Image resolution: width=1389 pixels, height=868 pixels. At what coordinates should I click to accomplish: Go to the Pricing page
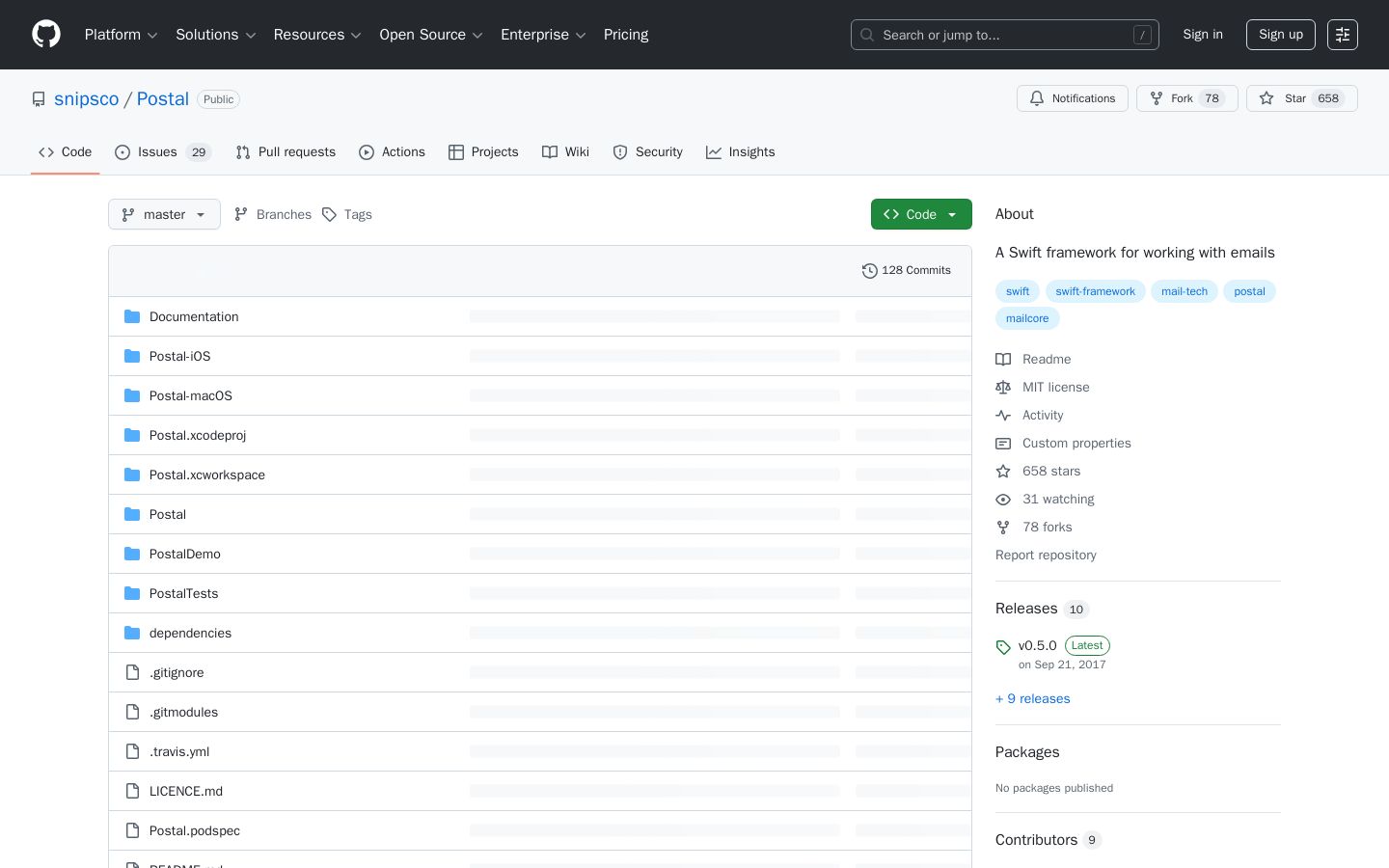coord(626,35)
